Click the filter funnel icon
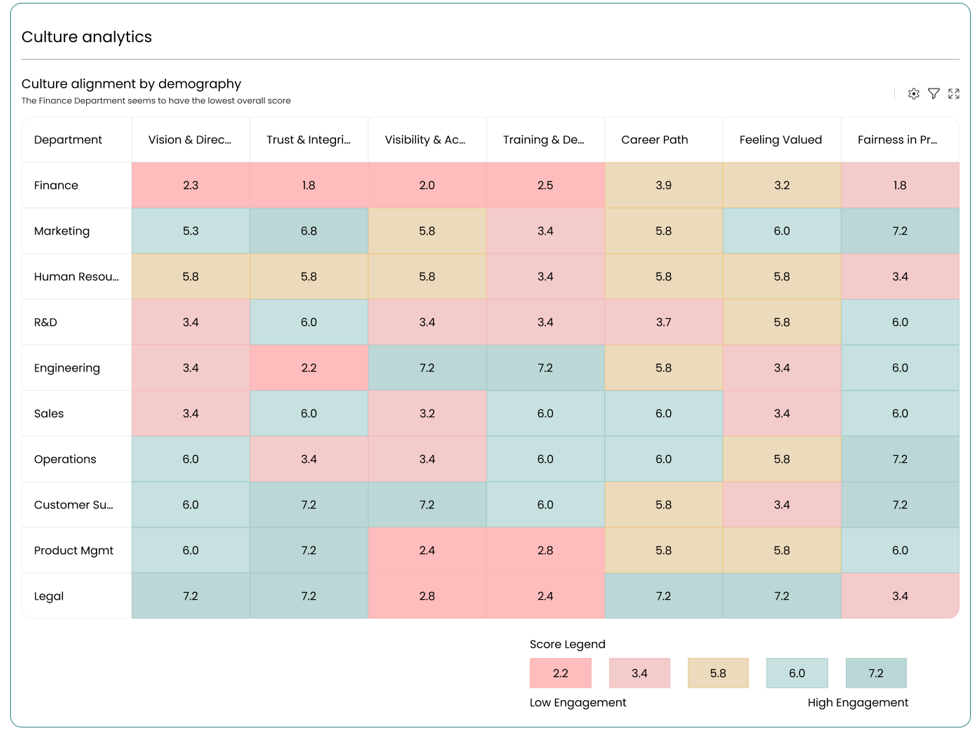Viewport: 980px width, 744px height. (934, 94)
